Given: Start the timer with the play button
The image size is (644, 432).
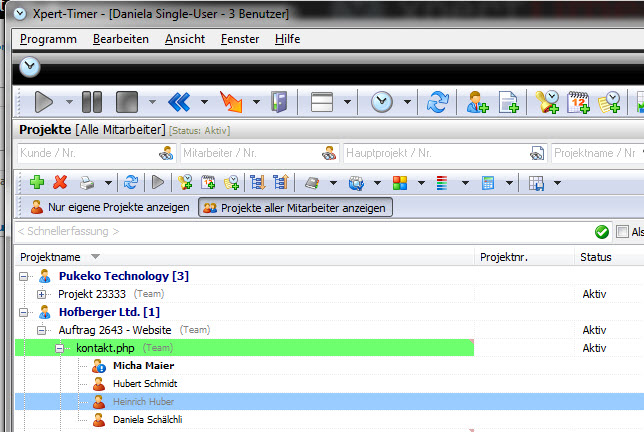Looking at the screenshot, I should [44, 102].
